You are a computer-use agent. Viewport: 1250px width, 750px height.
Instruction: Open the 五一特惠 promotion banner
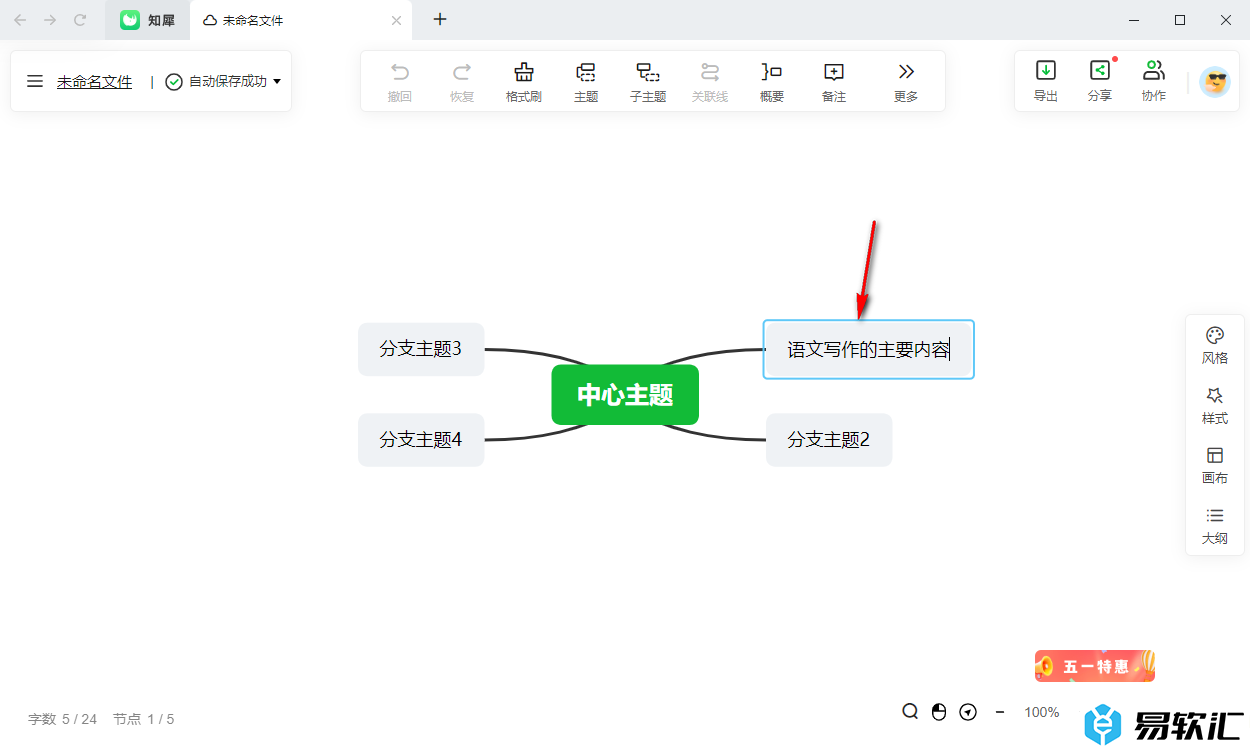tap(1095, 666)
